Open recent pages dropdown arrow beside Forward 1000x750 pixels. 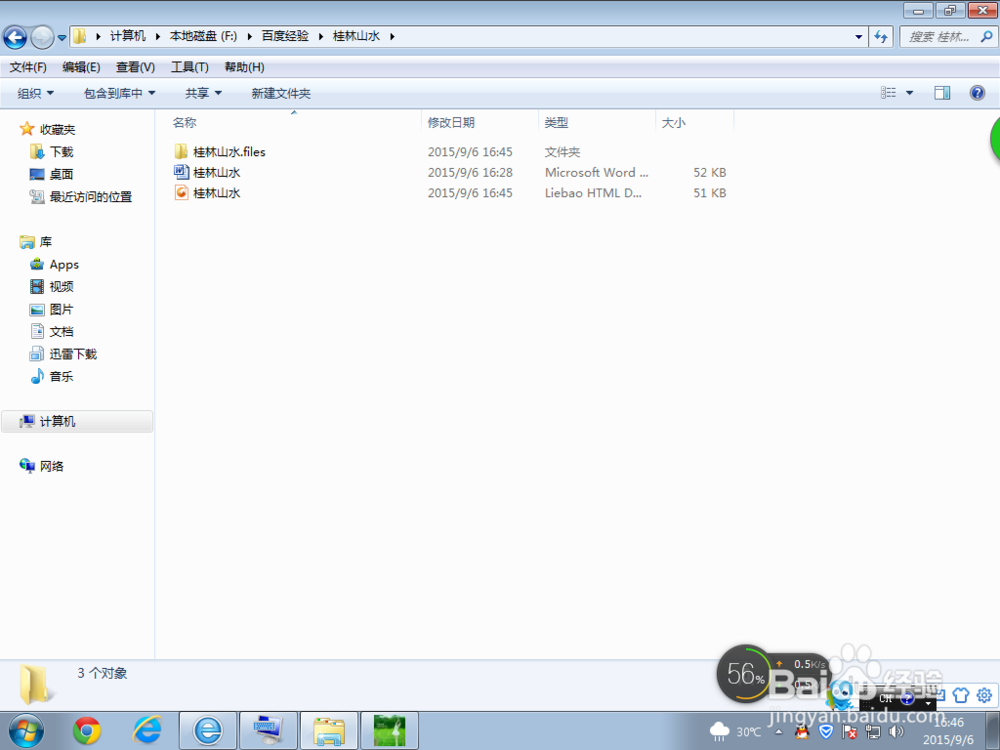click(62, 38)
